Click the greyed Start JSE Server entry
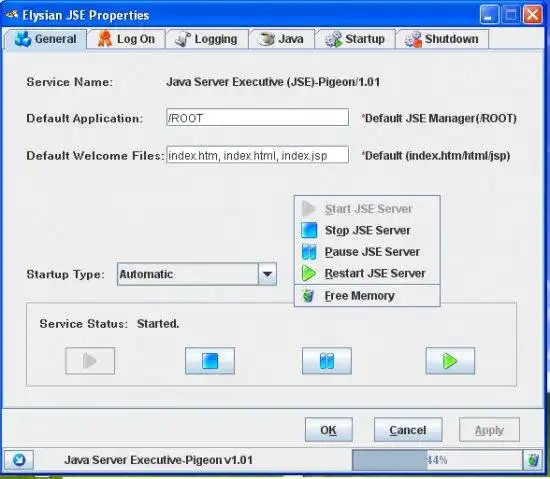 pyautogui.click(x=367, y=209)
